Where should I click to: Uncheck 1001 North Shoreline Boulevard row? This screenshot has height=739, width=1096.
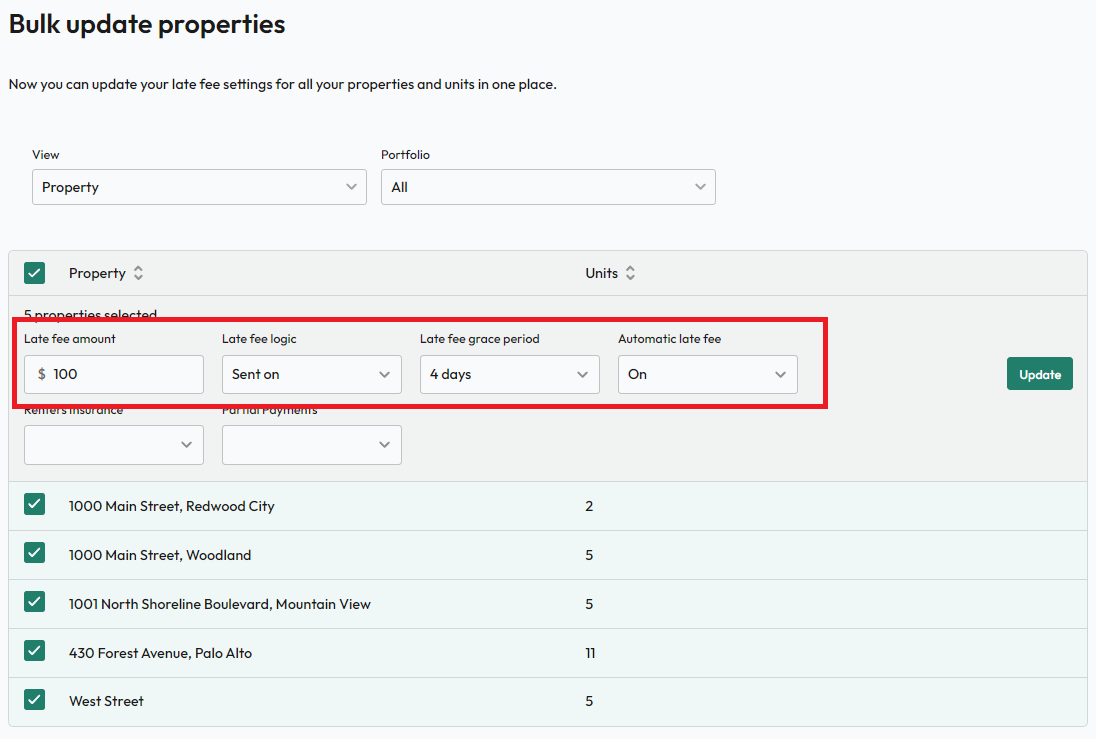point(34,602)
